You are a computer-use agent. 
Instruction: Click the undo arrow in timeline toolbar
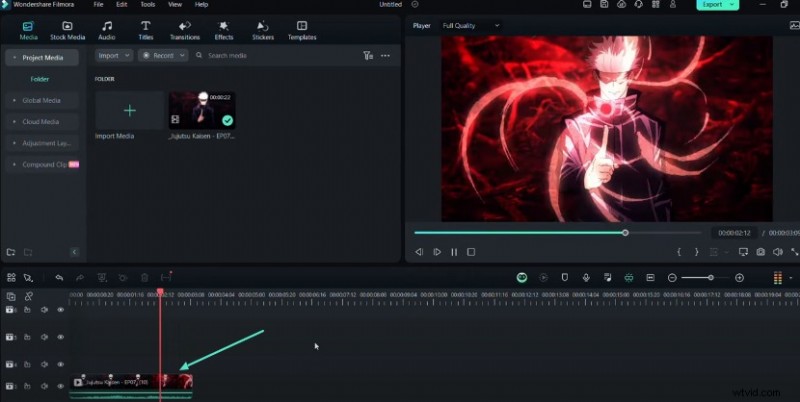coord(59,277)
